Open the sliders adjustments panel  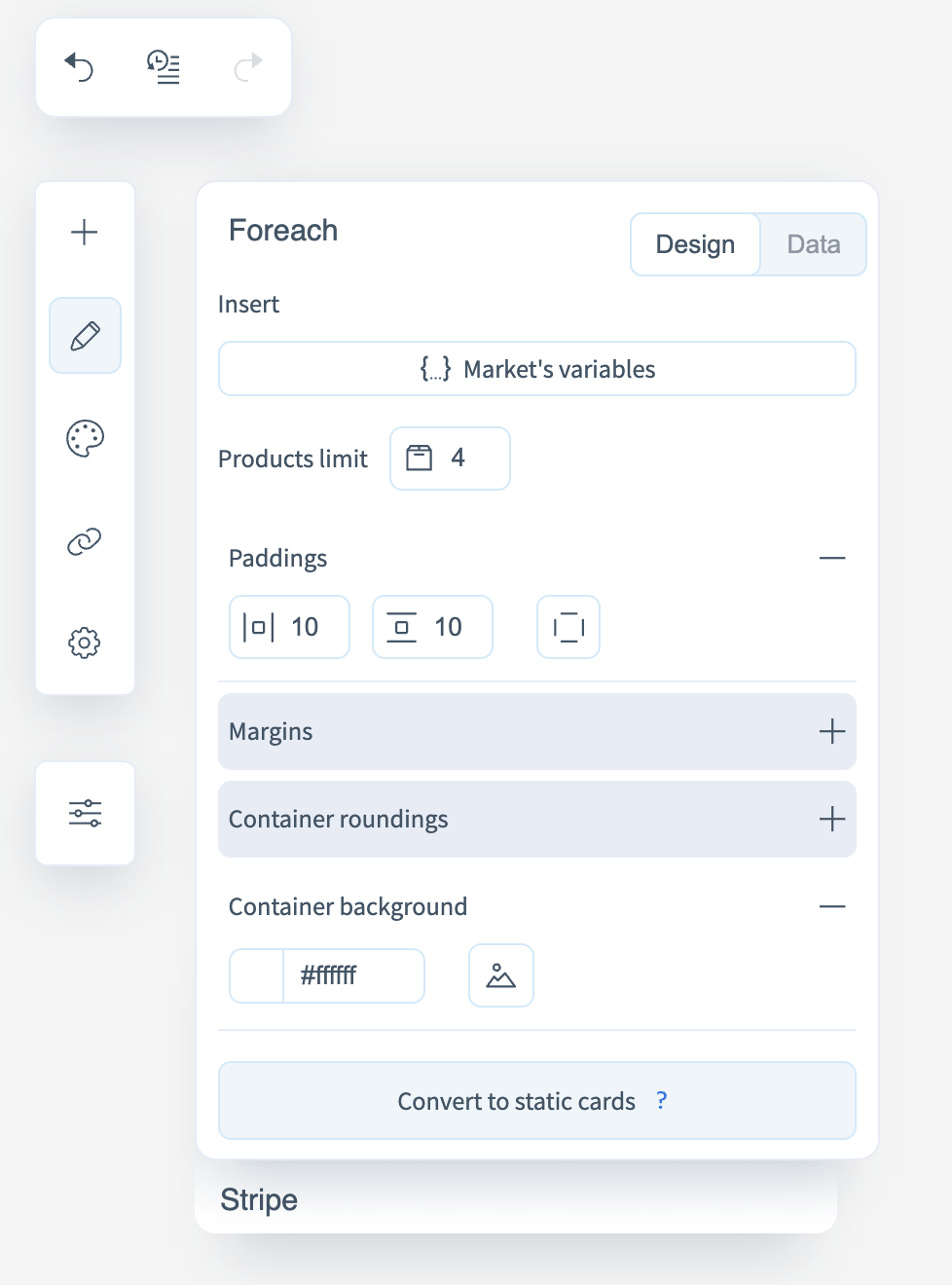[85, 813]
